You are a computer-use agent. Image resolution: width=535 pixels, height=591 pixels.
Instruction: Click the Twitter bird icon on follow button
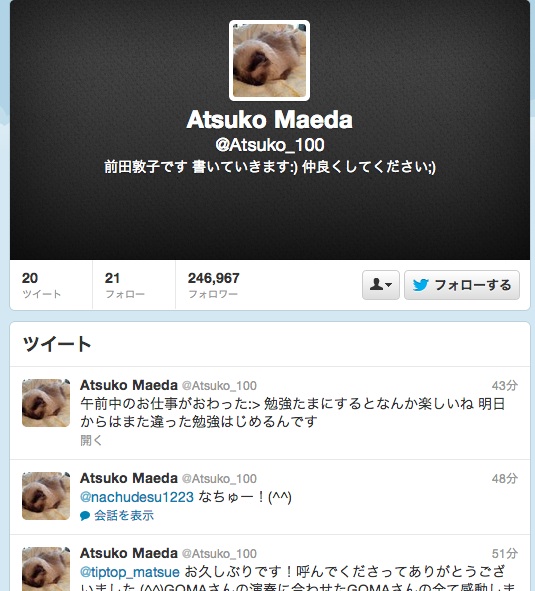[420, 285]
